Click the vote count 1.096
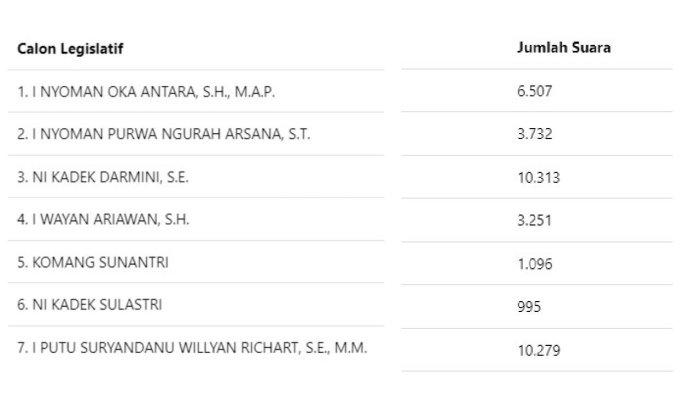 [534, 264]
